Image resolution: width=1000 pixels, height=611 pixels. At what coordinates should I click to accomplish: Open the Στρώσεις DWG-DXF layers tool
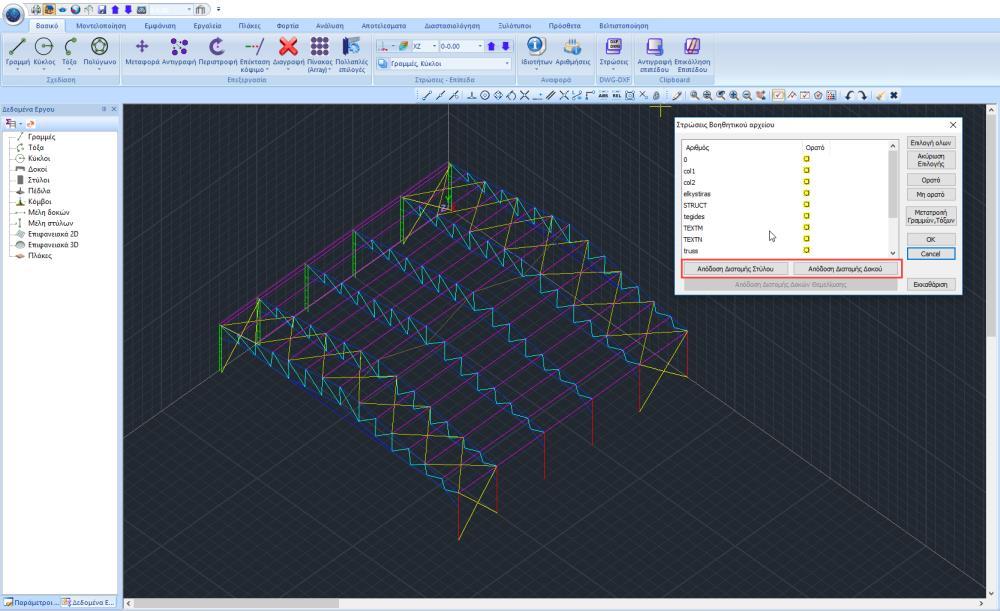(x=614, y=52)
